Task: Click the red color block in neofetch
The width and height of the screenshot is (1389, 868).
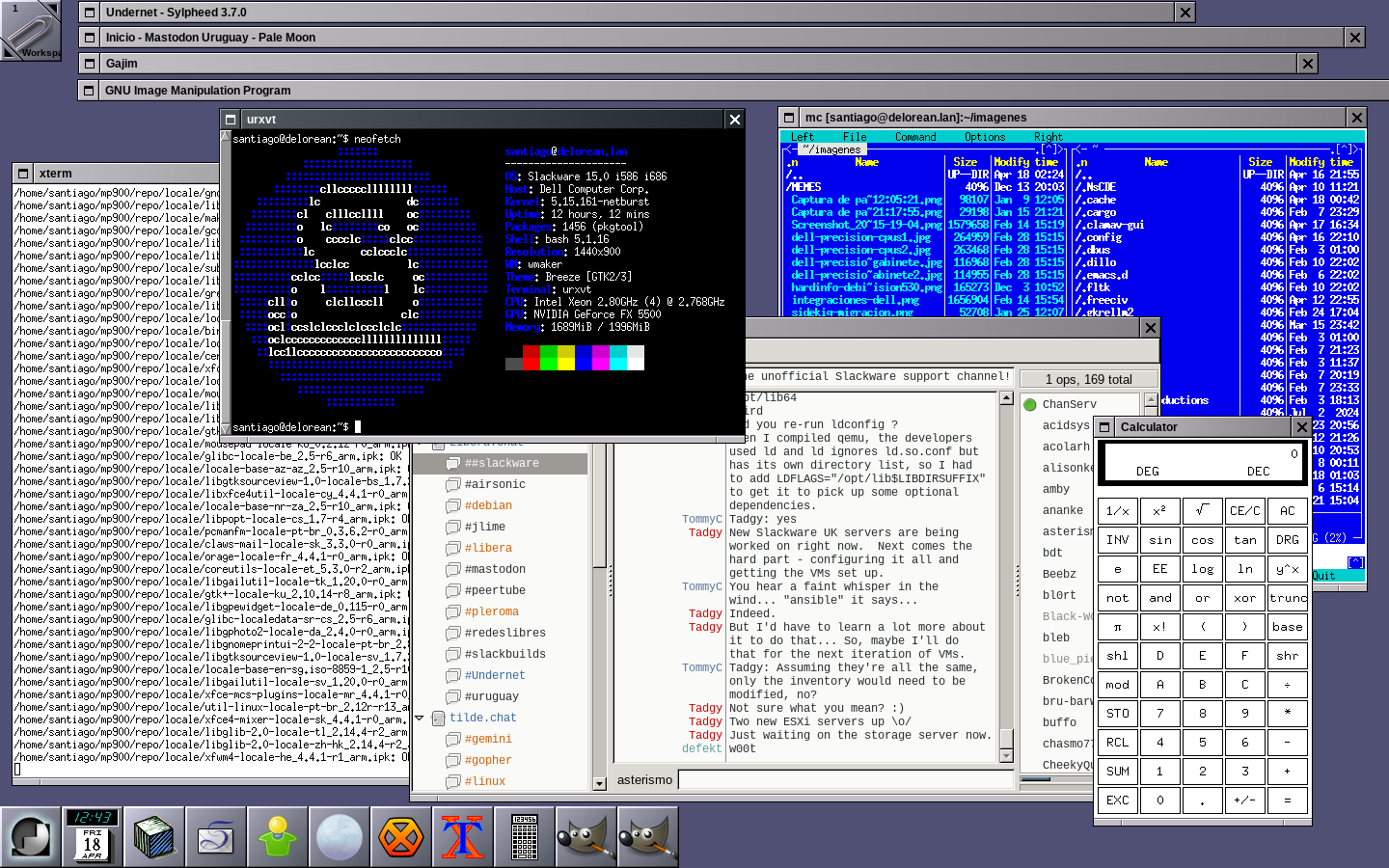Action: point(531,359)
